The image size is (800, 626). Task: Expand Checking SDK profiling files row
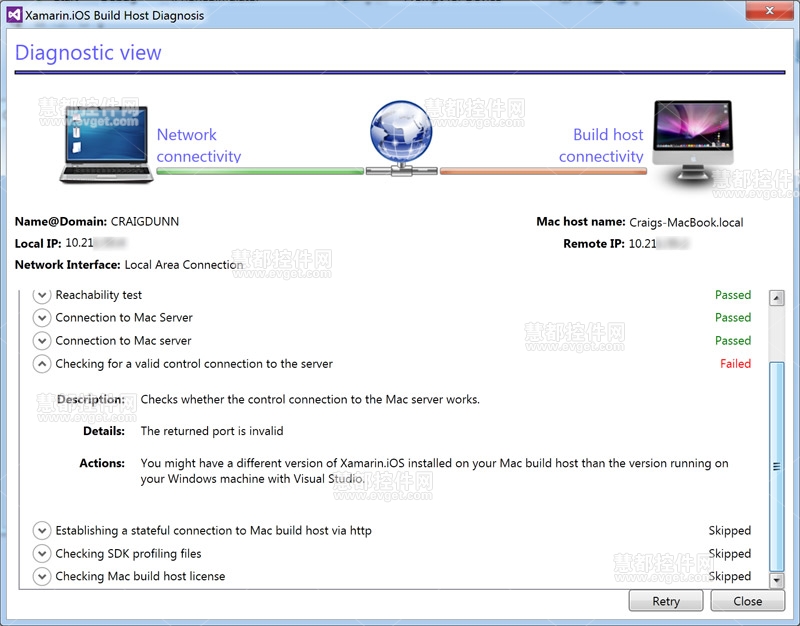coord(42,554)
